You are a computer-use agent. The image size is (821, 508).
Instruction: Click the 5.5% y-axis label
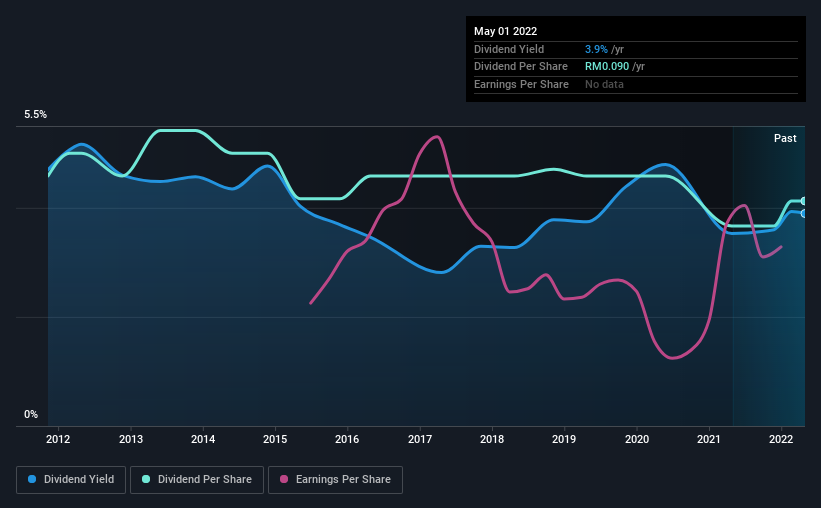click(35, 115)
